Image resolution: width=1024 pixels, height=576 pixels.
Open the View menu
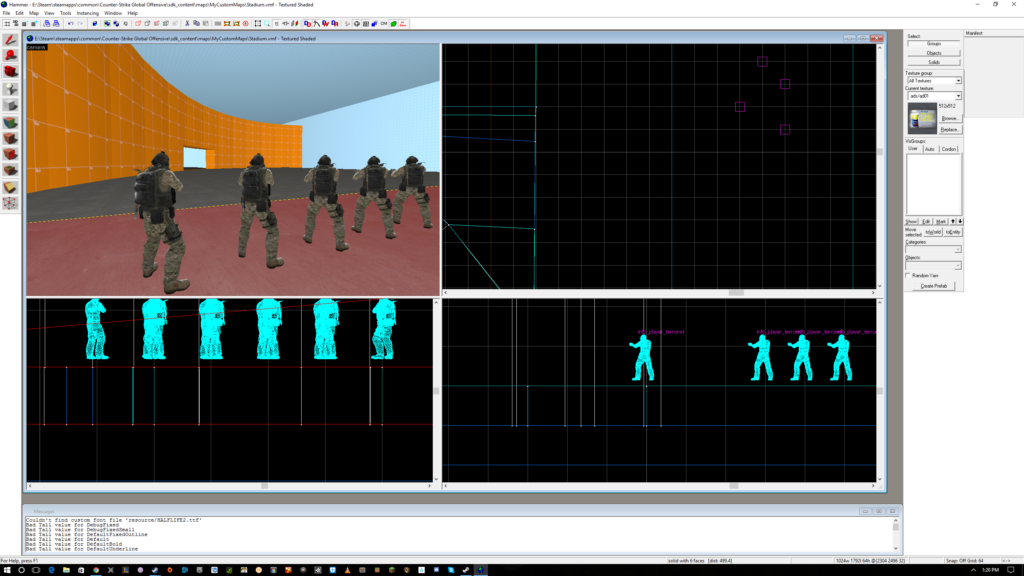click(x=49, y=13)
